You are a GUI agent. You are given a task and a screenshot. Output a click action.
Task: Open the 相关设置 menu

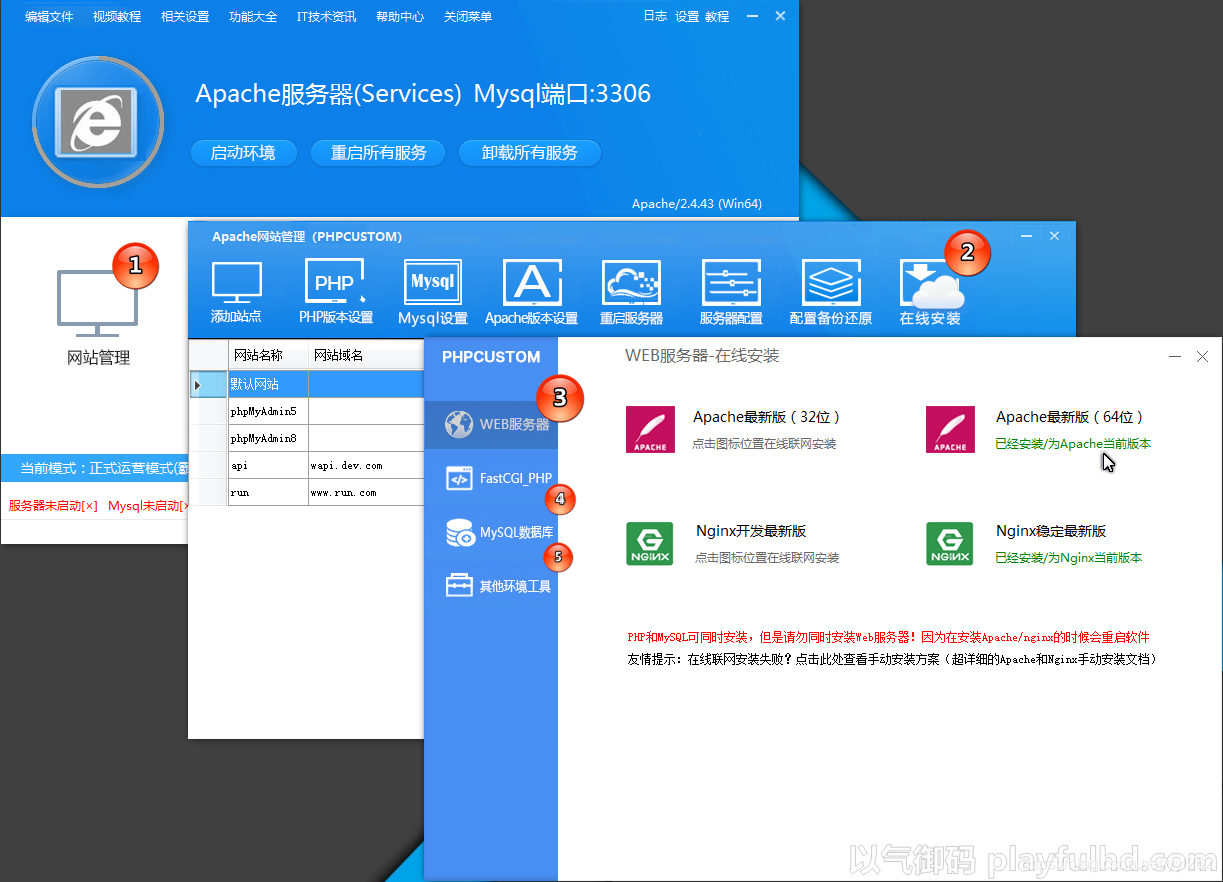coord(185,17)
